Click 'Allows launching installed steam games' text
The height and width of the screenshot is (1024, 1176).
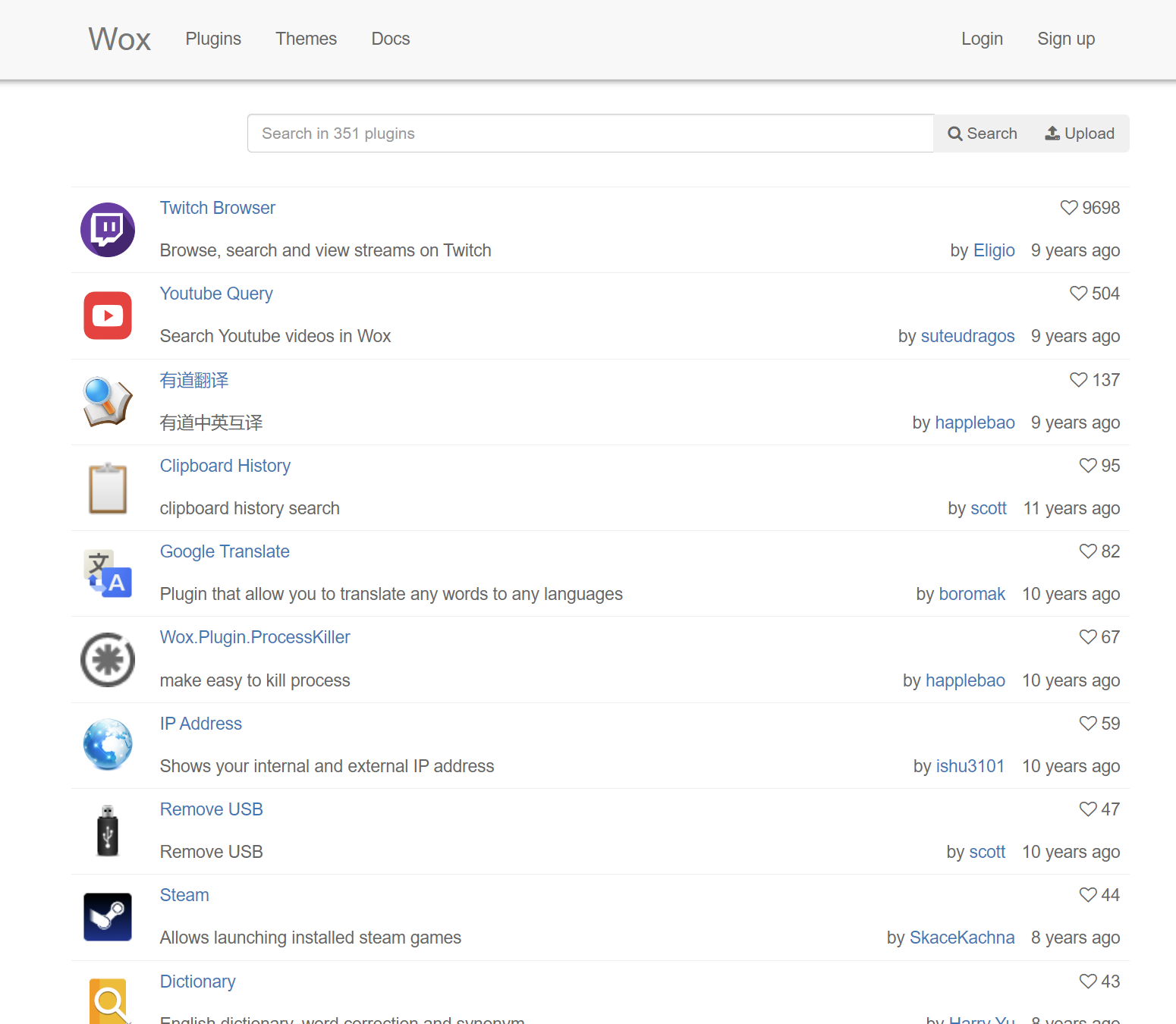310,938
